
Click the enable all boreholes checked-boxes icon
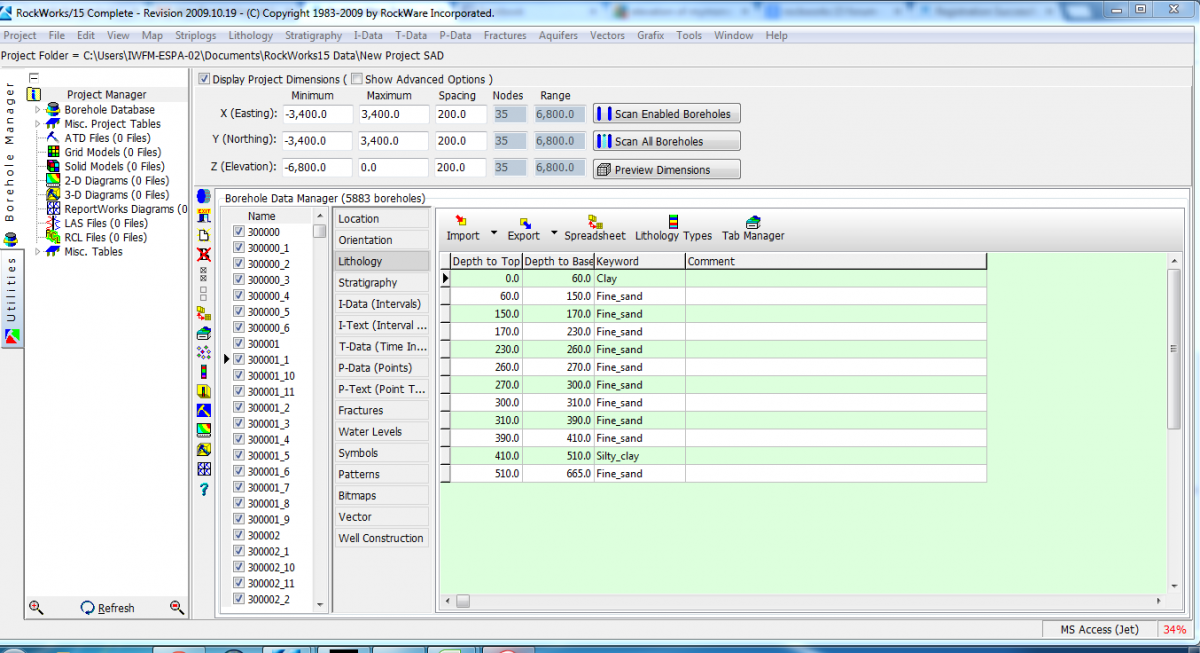coord(204,274)
